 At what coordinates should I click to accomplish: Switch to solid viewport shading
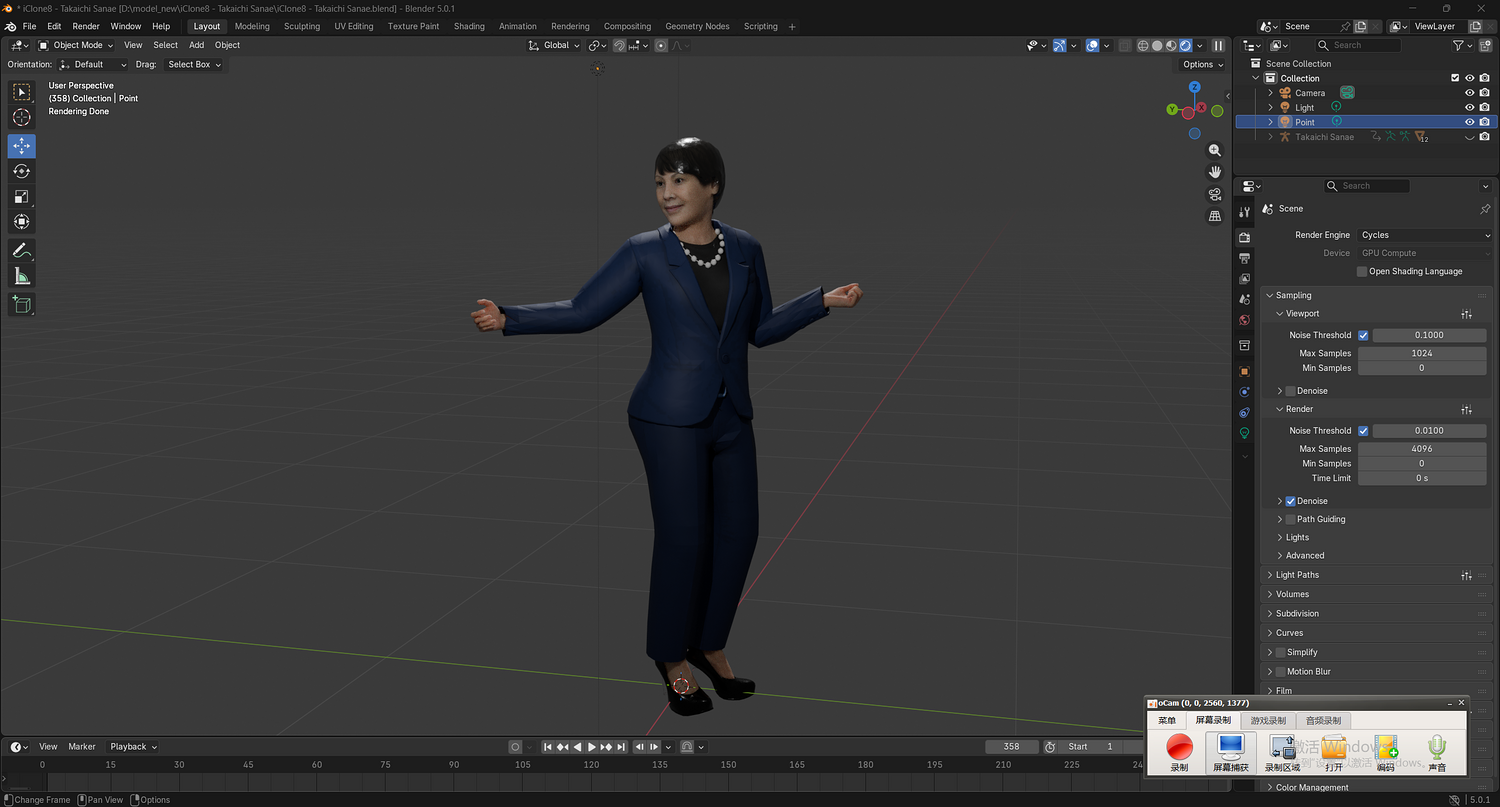click(x=1157, y=45)
